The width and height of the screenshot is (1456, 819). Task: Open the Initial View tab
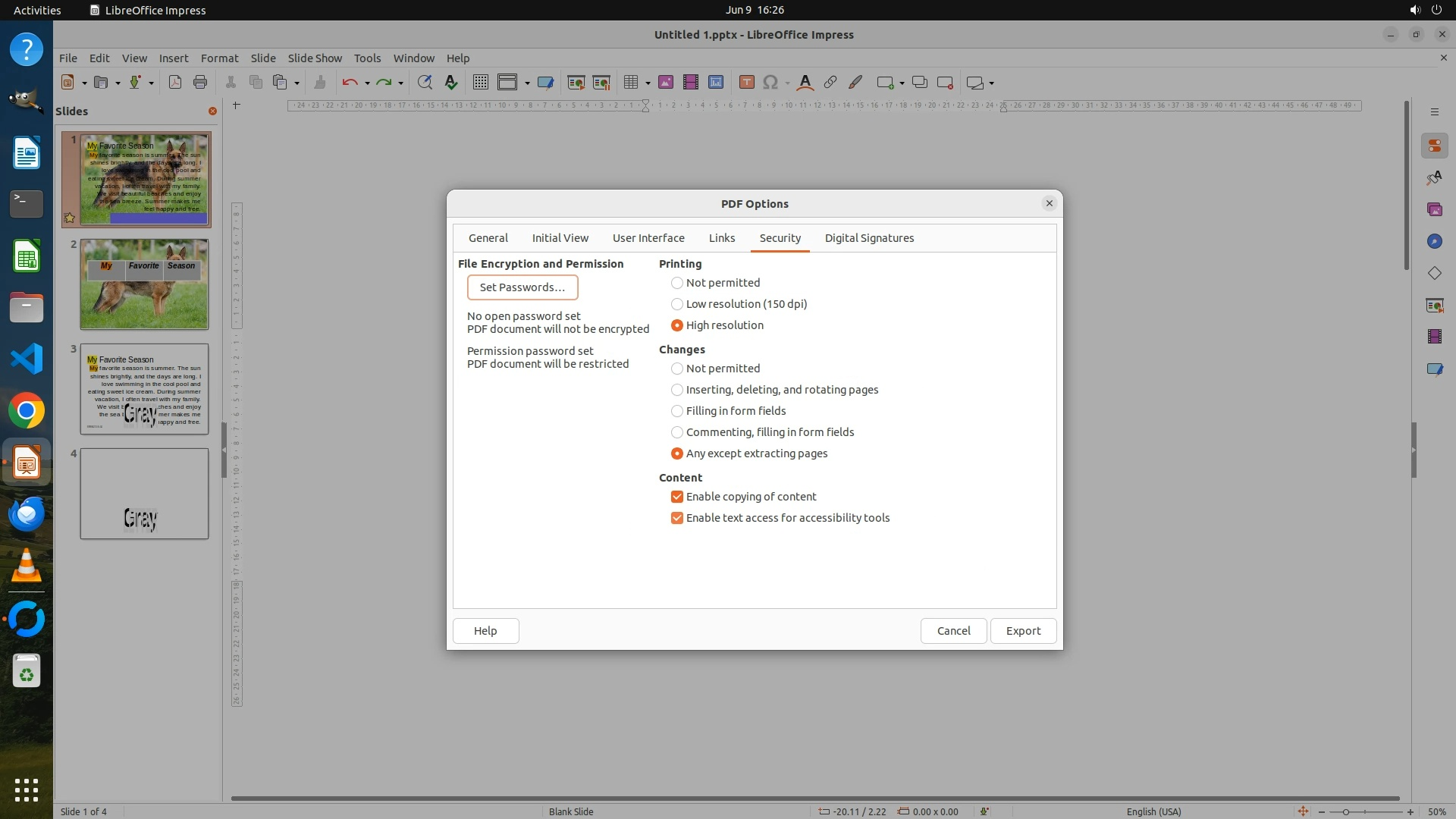[560, 238]
